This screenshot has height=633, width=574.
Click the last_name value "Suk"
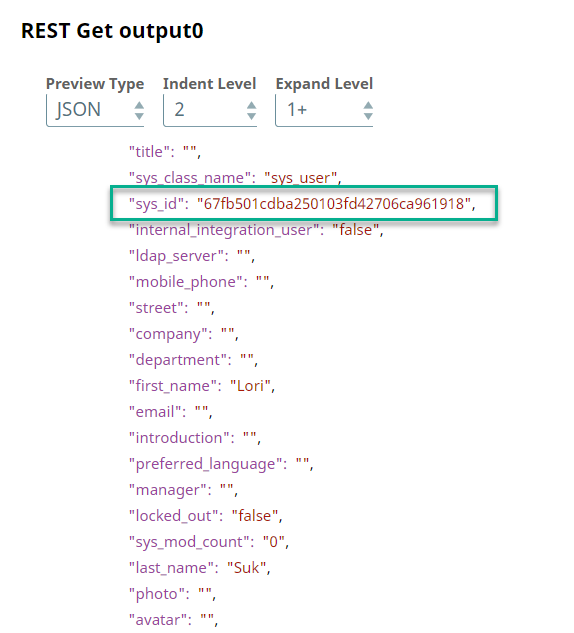pyautogui.click(x=246, y=568)
